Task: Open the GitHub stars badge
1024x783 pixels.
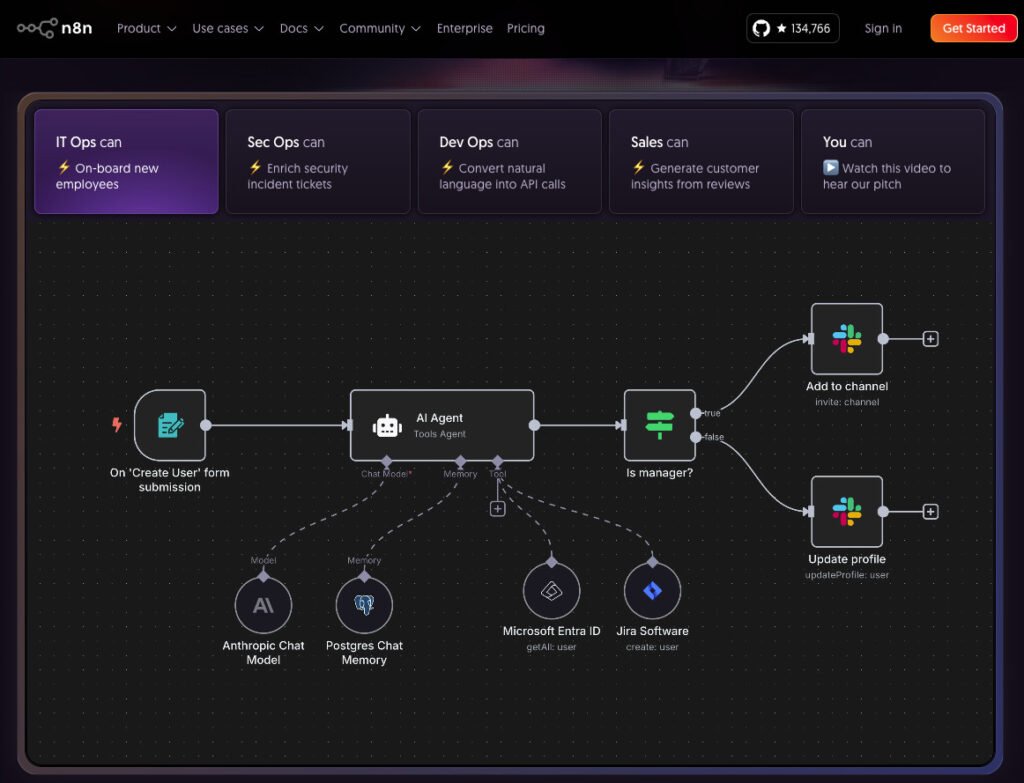Action: (x=792, y=28)
